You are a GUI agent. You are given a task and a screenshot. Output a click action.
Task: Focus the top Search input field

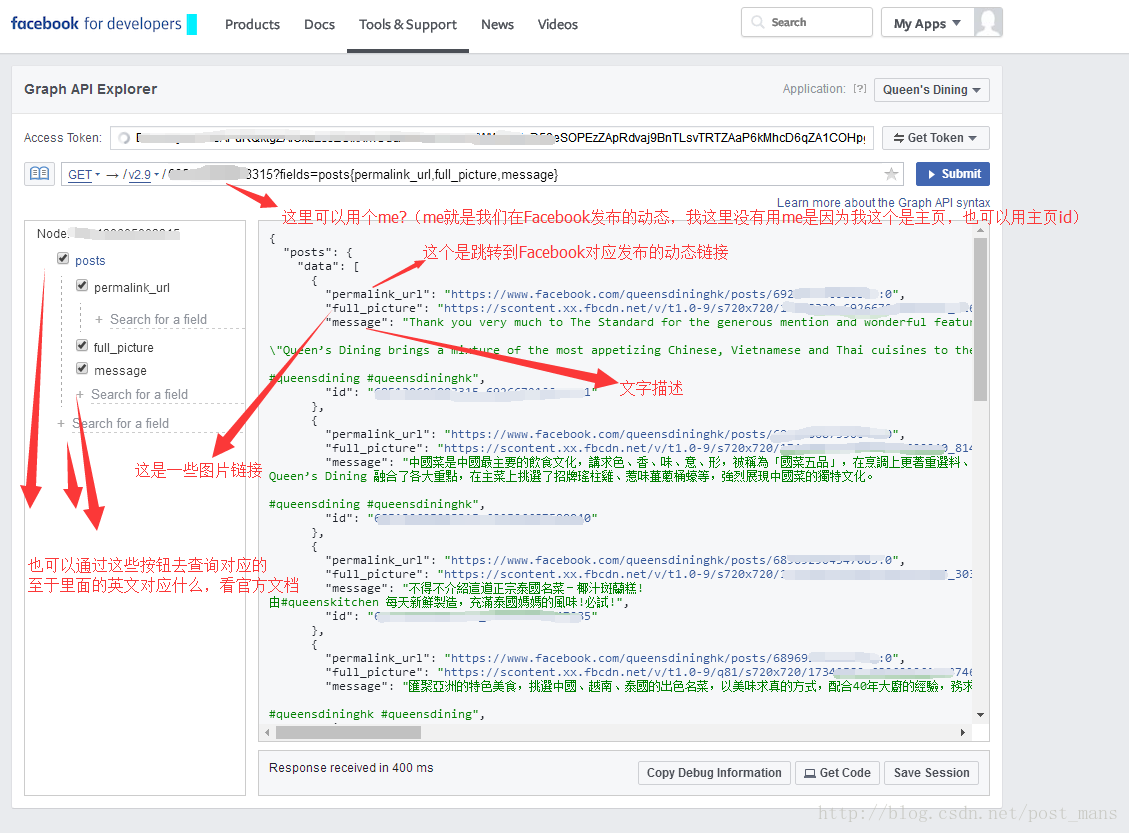[806, 22]
